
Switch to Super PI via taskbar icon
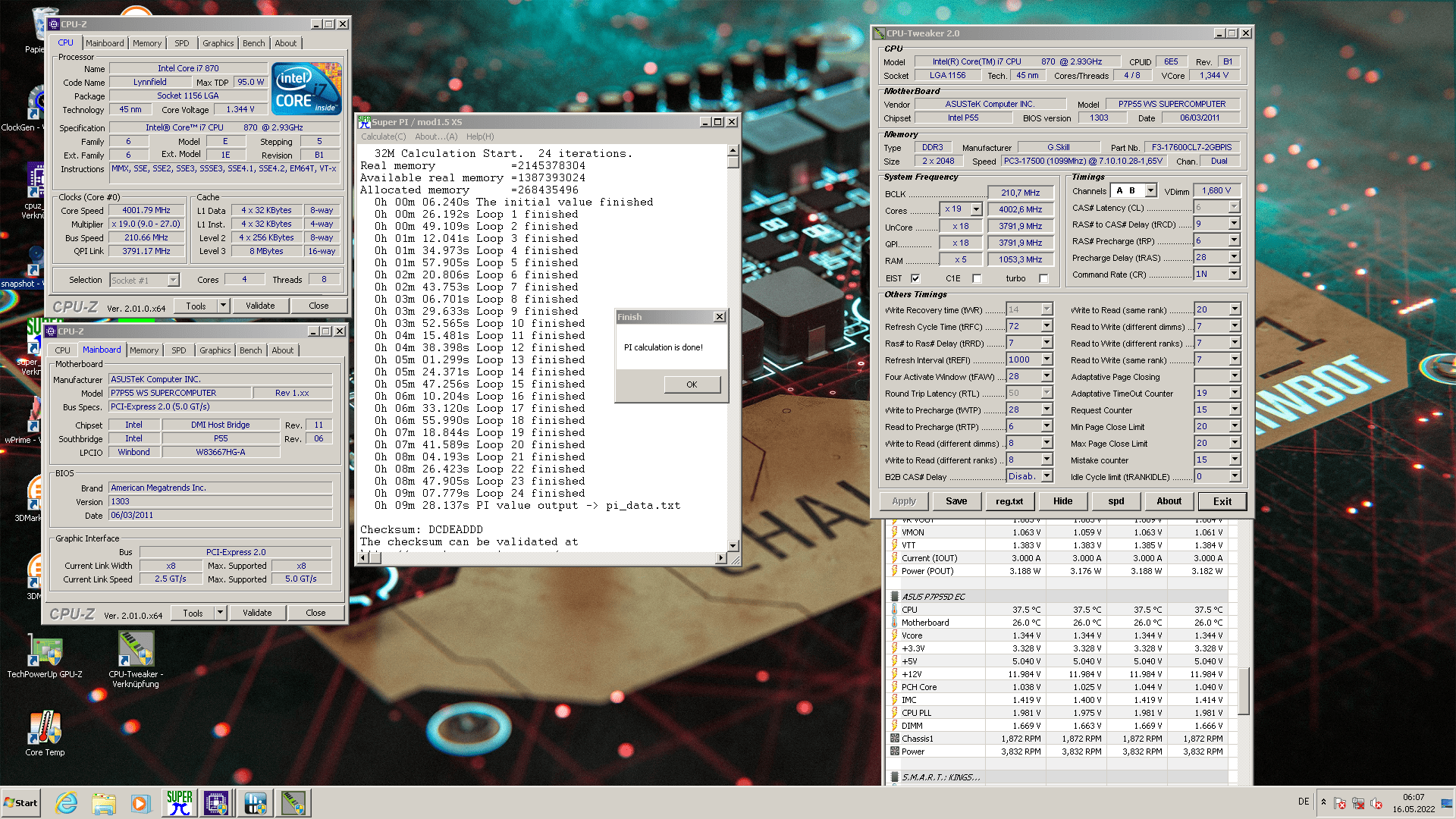coord(180,802)
